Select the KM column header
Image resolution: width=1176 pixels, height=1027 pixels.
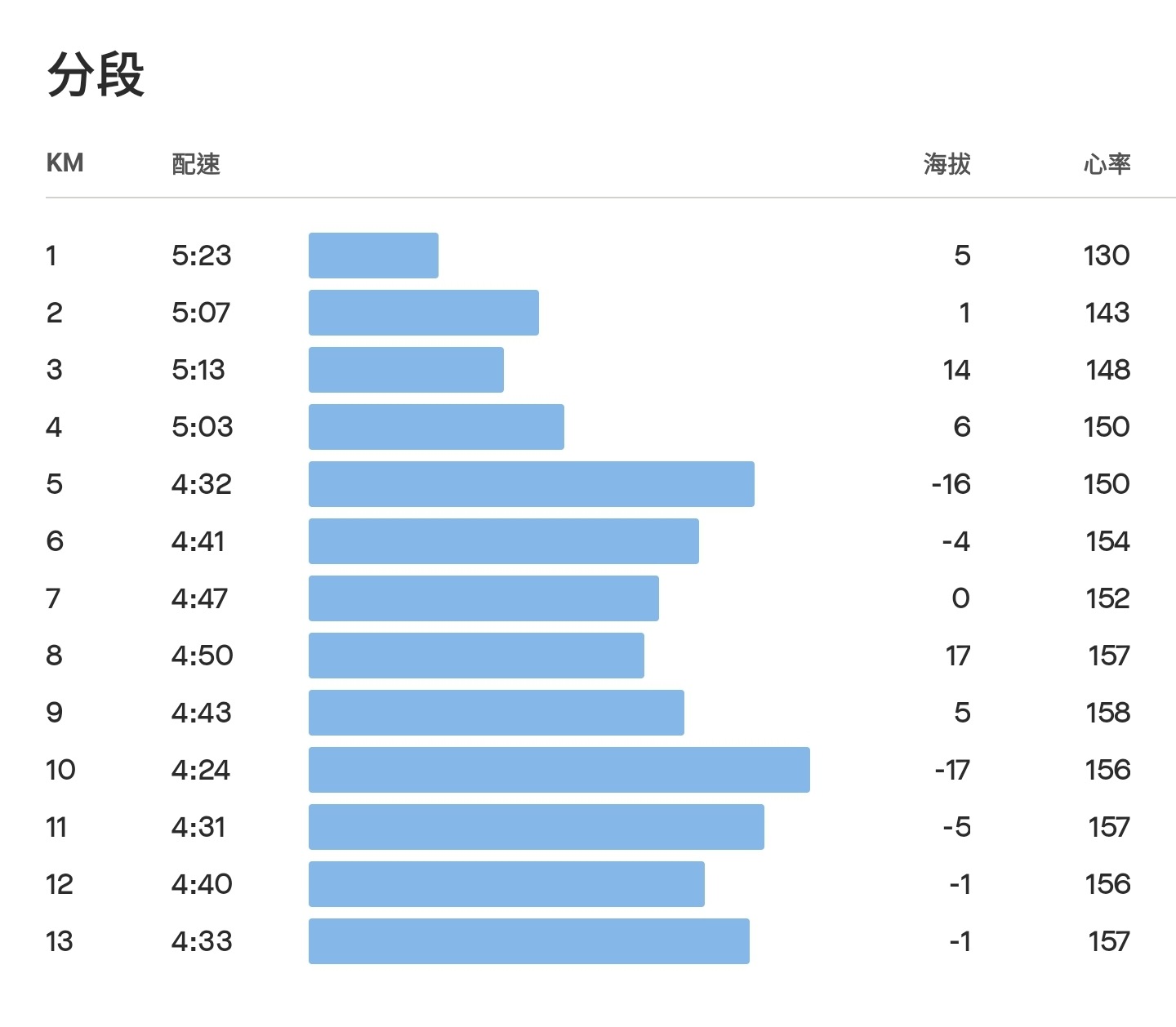(65, 163)
